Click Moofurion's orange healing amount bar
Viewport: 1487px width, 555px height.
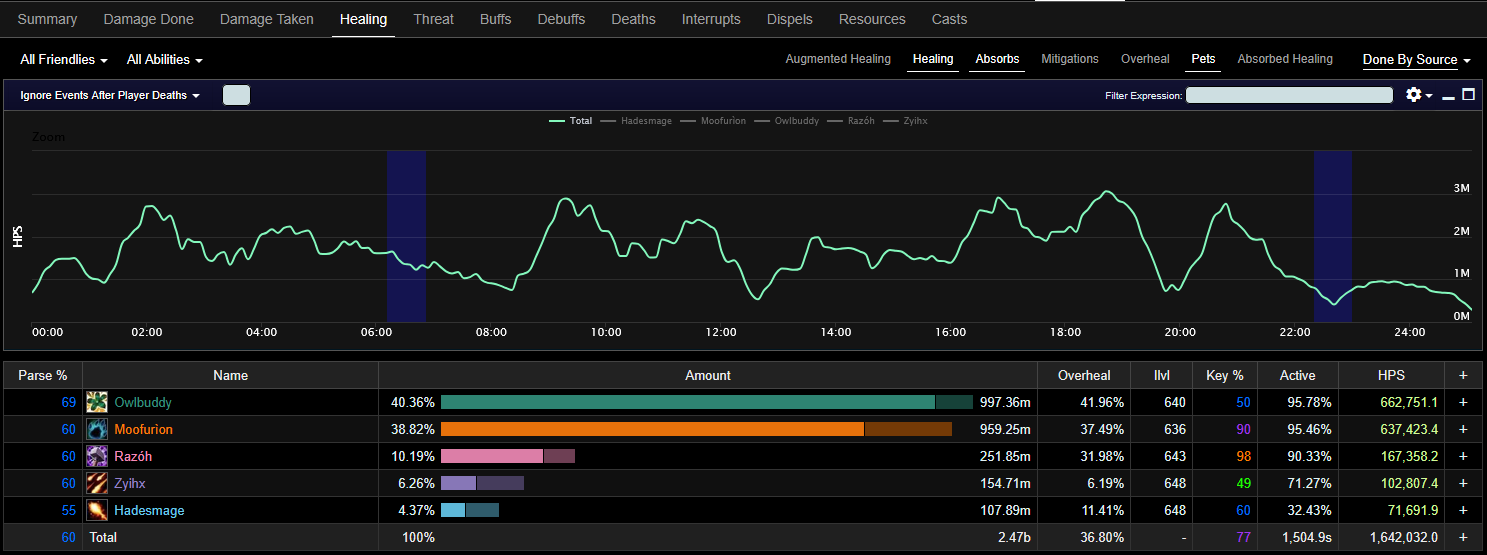point(652,429)
